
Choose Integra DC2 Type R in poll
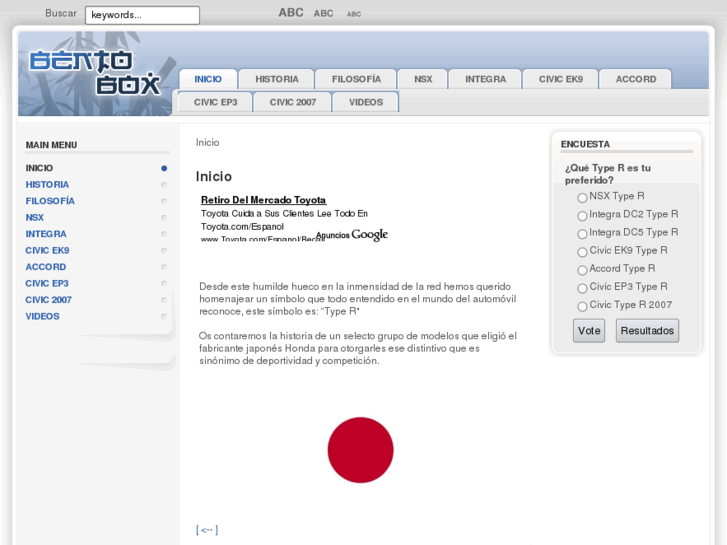click(x=582, y=216)
